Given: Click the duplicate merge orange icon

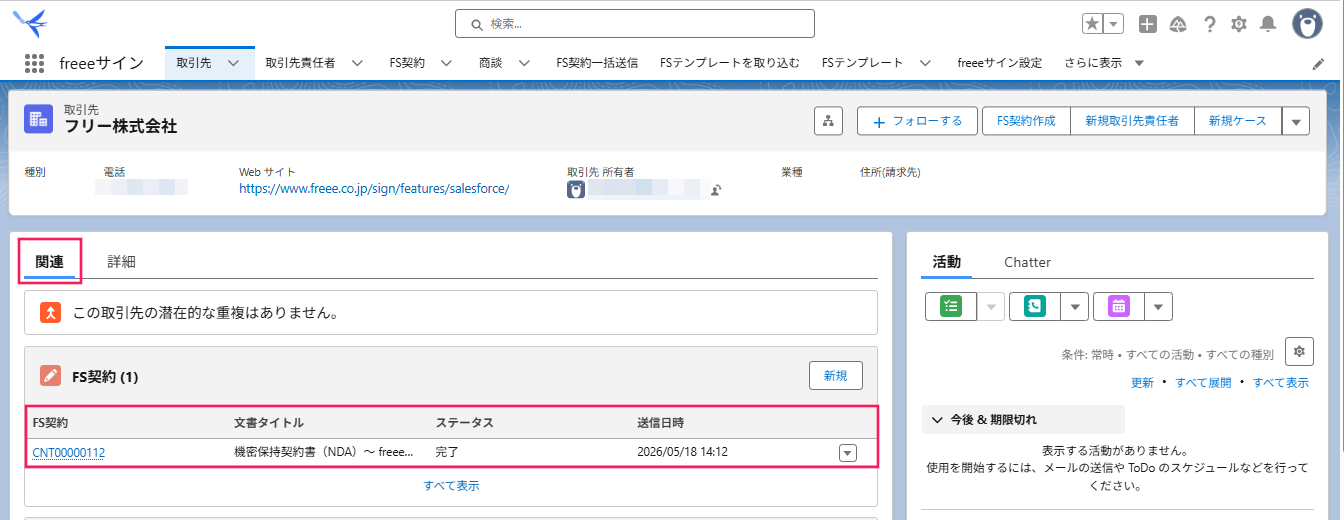Looking at the screenshot, I should pos(51,313).
